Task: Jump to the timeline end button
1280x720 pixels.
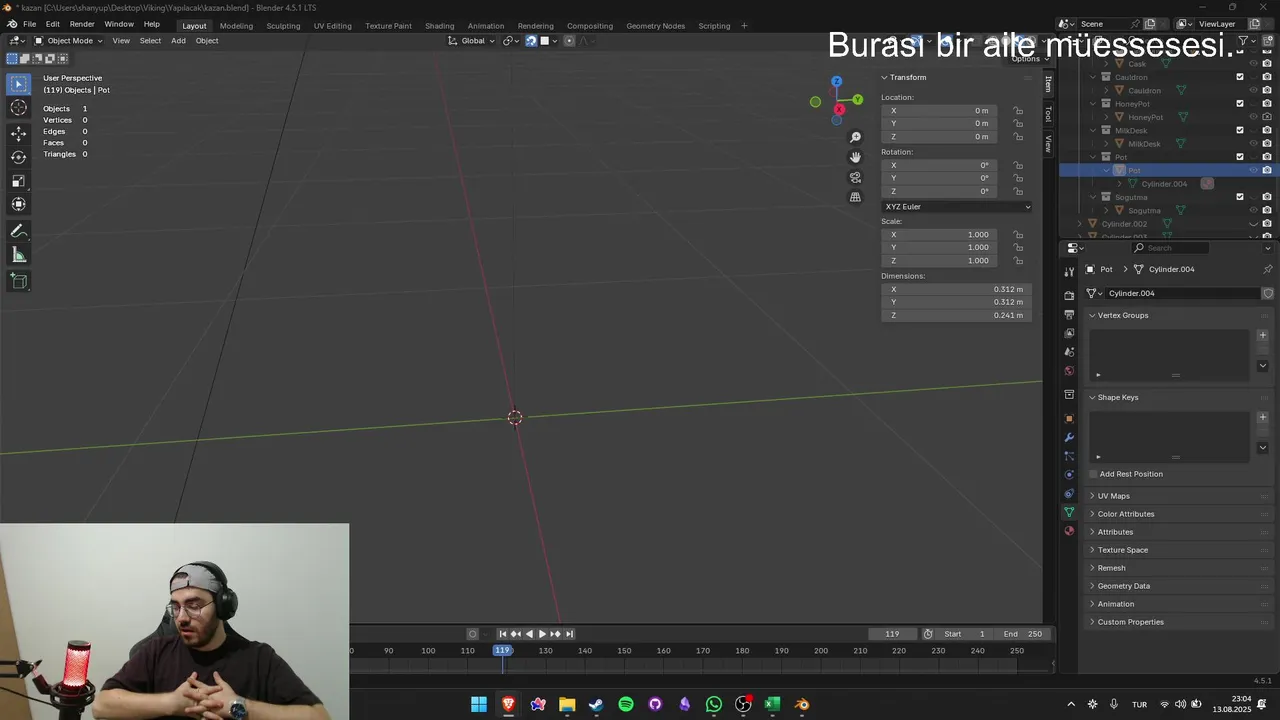Action: pos(569,634)
